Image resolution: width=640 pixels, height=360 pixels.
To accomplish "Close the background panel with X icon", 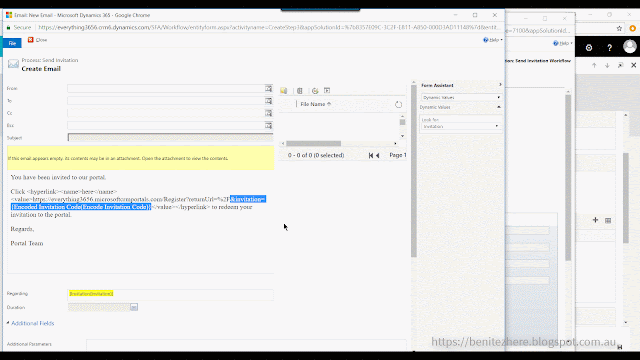I will [x=633, y=65].
